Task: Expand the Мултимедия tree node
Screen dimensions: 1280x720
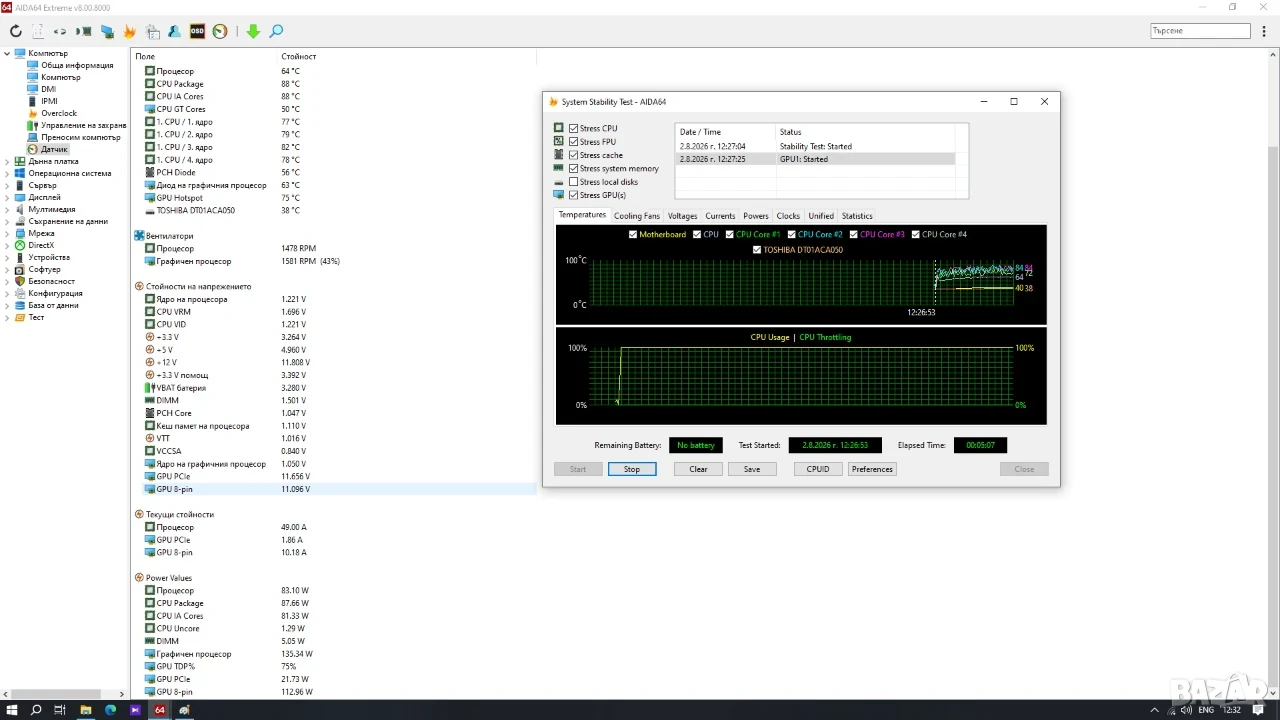Action: (8, 209)
